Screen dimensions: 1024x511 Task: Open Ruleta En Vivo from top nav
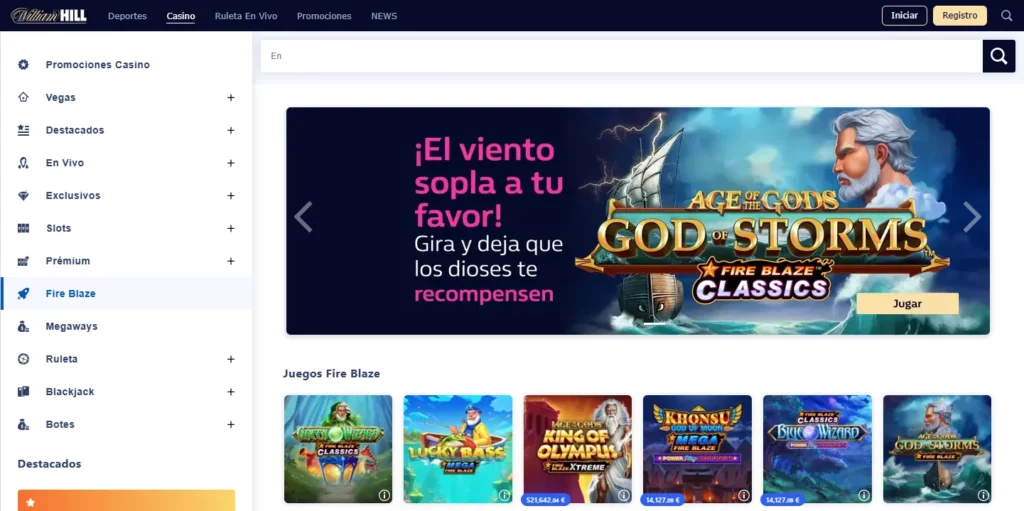[x=246, y=16]
